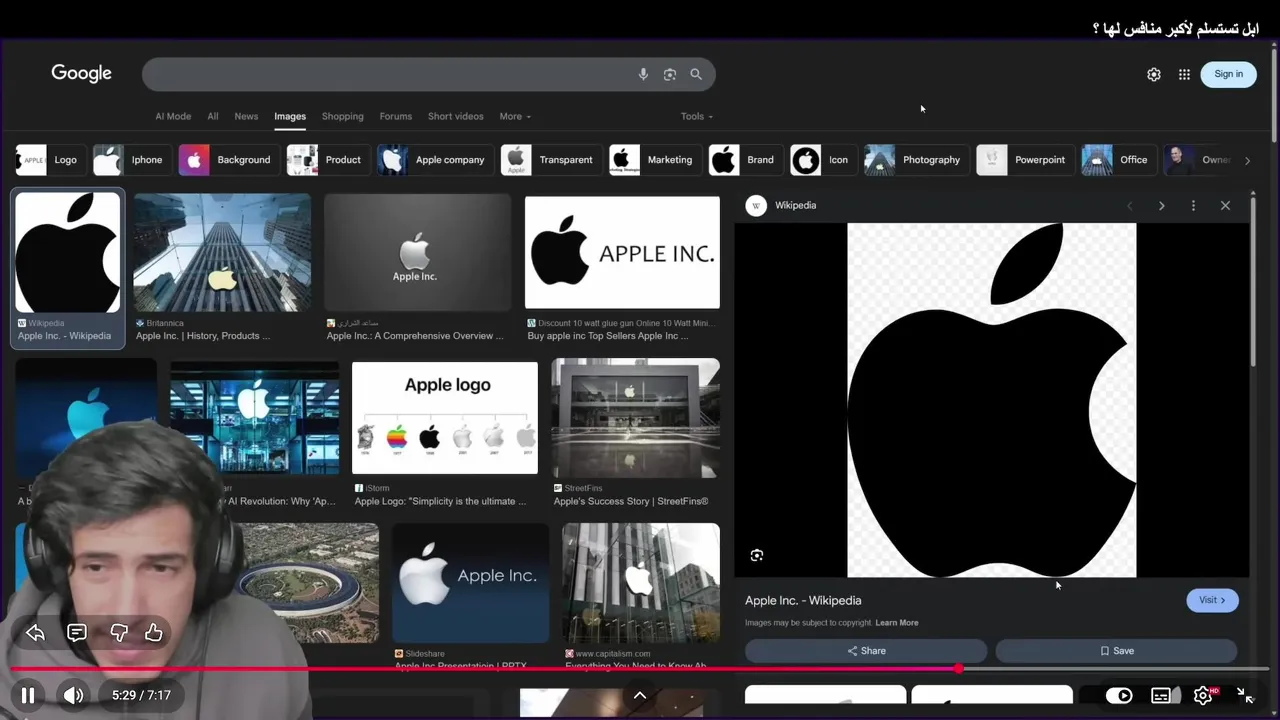Click the share arrow icon

35,633
